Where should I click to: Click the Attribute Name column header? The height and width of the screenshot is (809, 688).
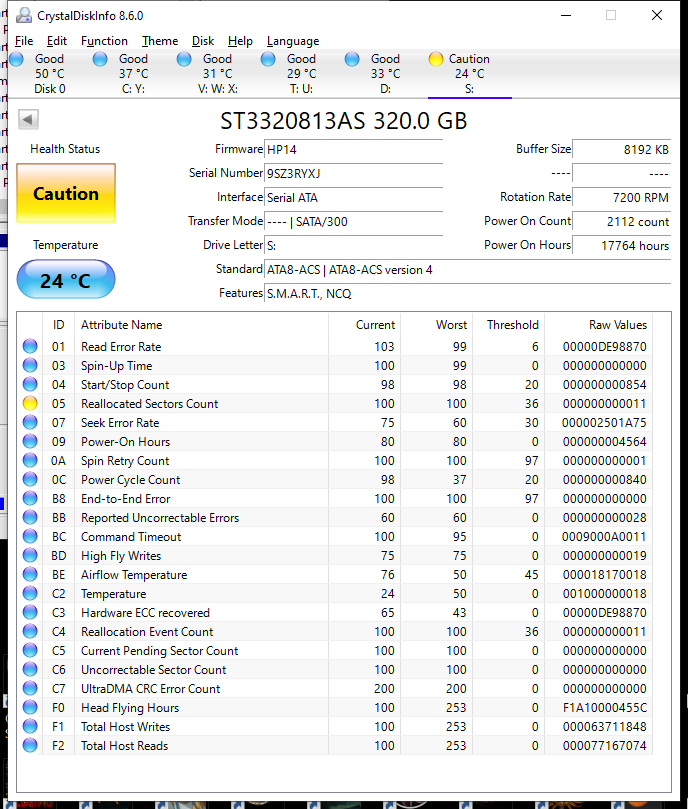pyautogui.click(x=201, y=325)
